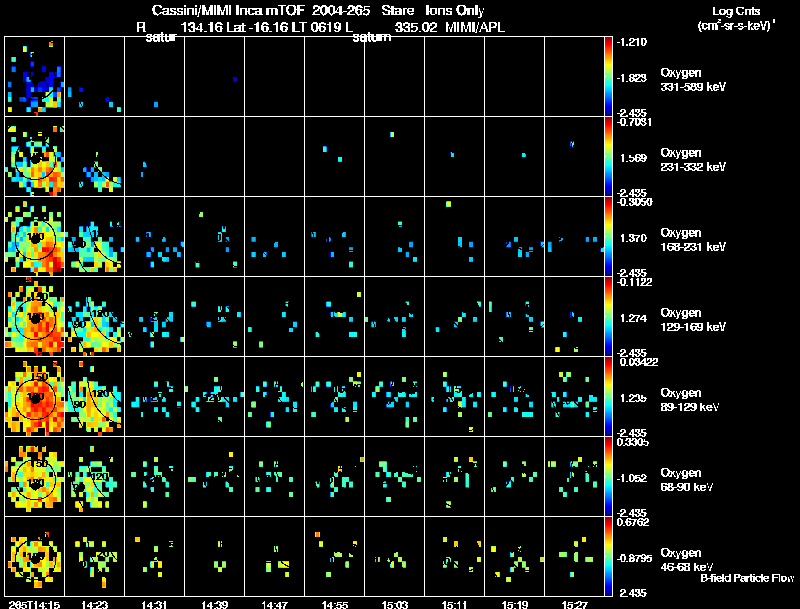Open the 68-90 keV image panel at 265T14:15
The height and width of the screenshot is (609, 800).
tap(35, 477)
